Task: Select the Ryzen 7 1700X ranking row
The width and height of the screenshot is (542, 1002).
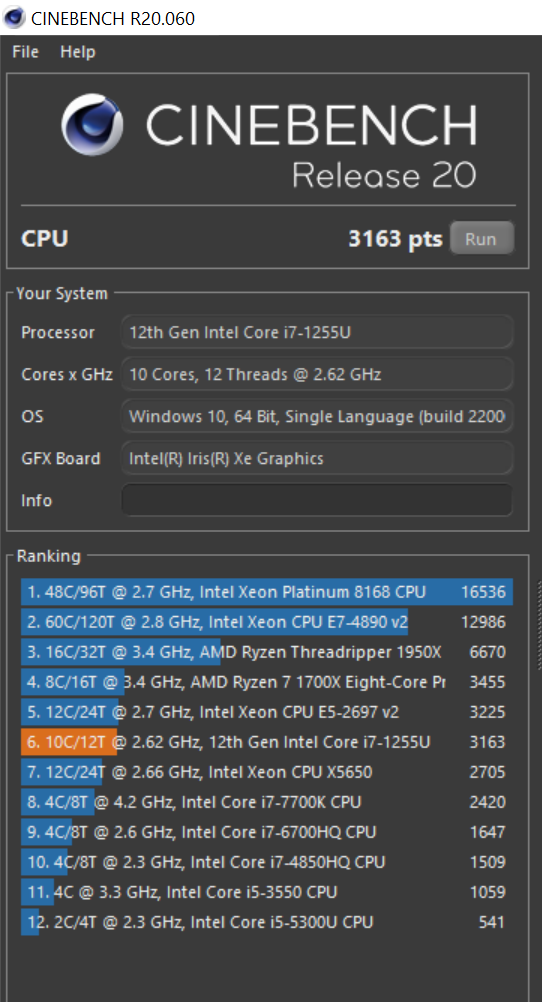Action: click(x=267, y=682)
